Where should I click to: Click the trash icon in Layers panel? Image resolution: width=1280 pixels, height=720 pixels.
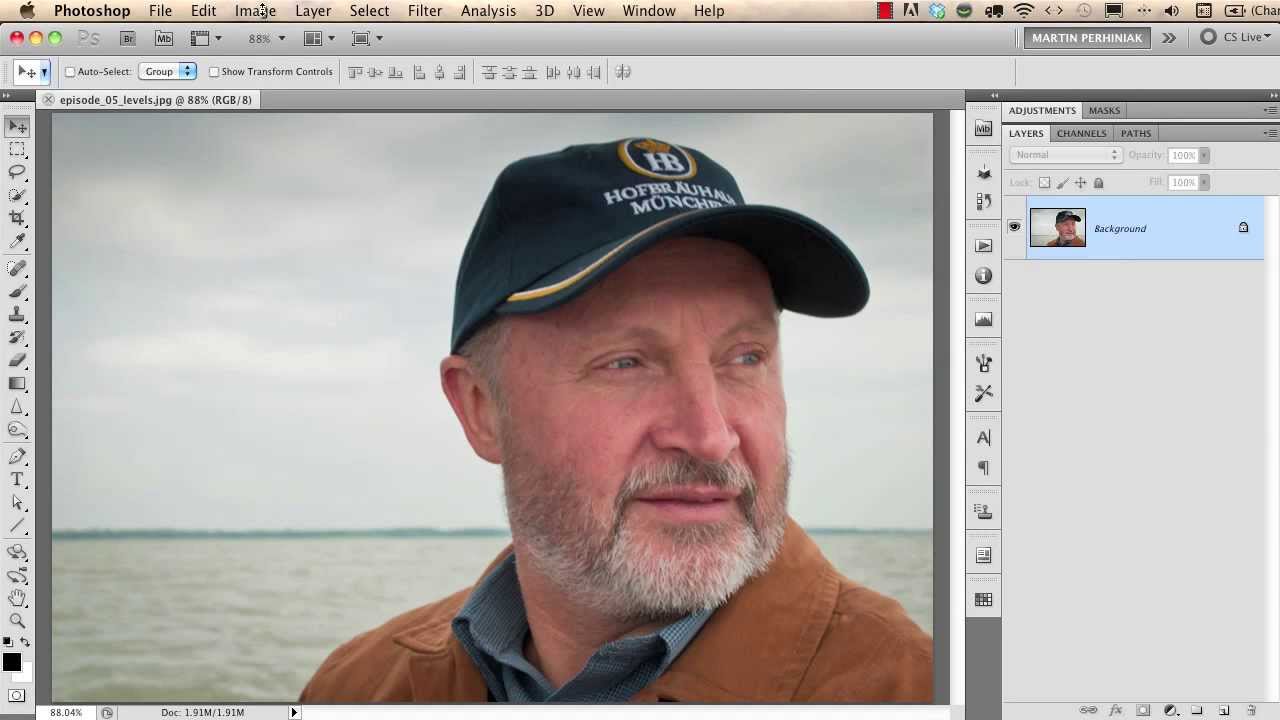pos(1251,710)
